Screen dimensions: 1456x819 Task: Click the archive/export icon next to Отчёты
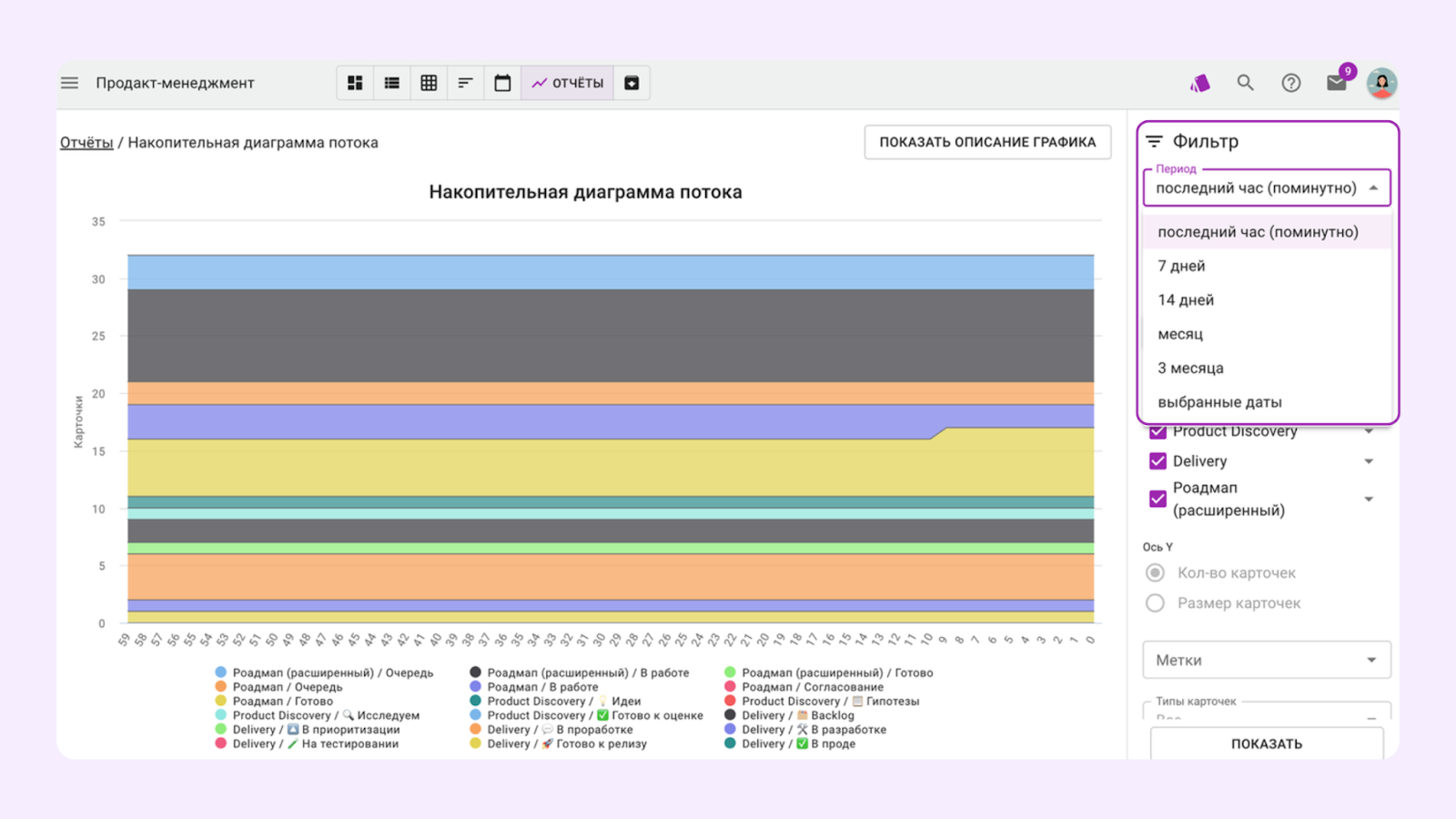[632, 82]
